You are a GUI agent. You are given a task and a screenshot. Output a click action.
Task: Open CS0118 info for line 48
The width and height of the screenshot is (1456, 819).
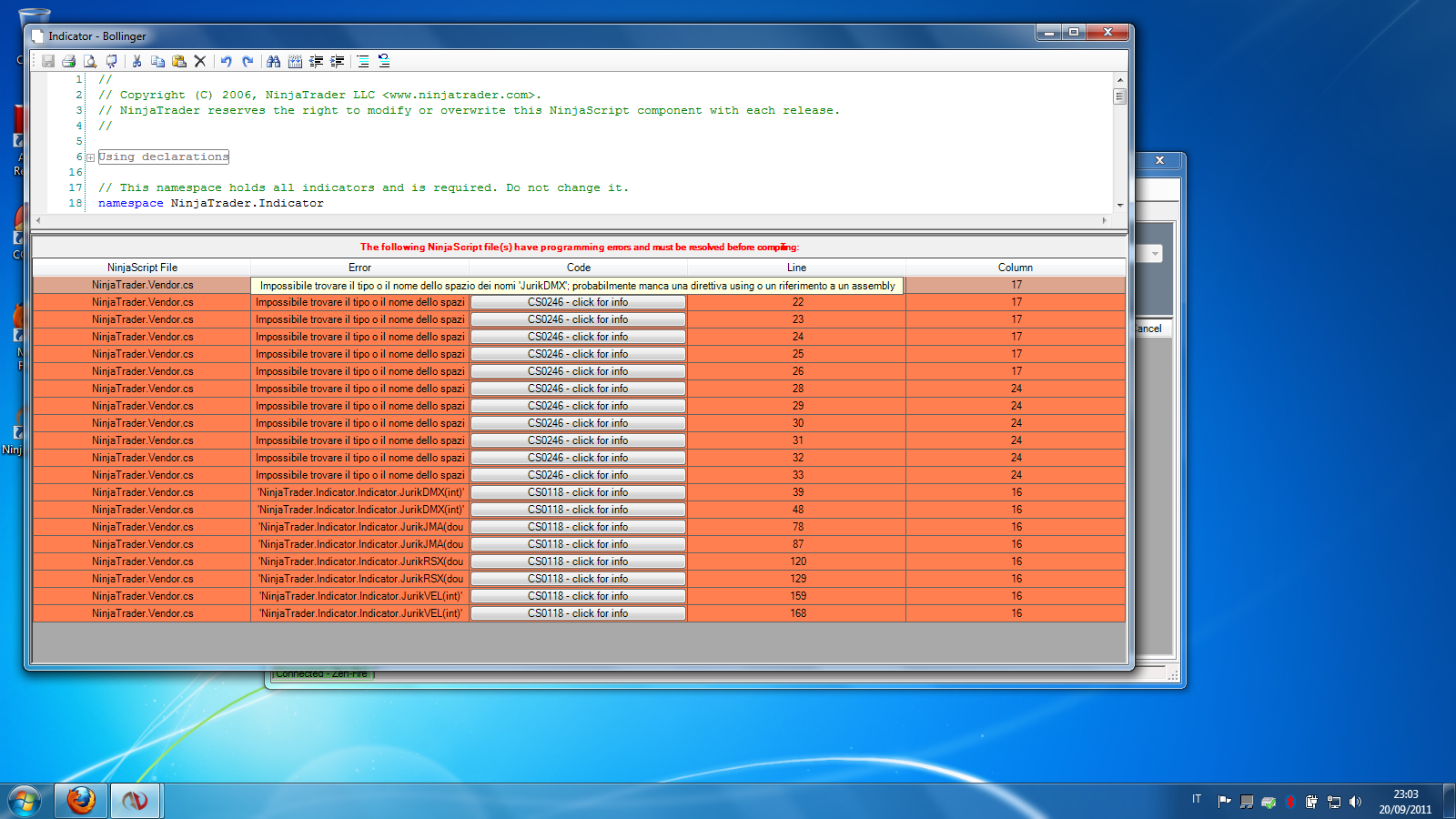coord(578,510)
